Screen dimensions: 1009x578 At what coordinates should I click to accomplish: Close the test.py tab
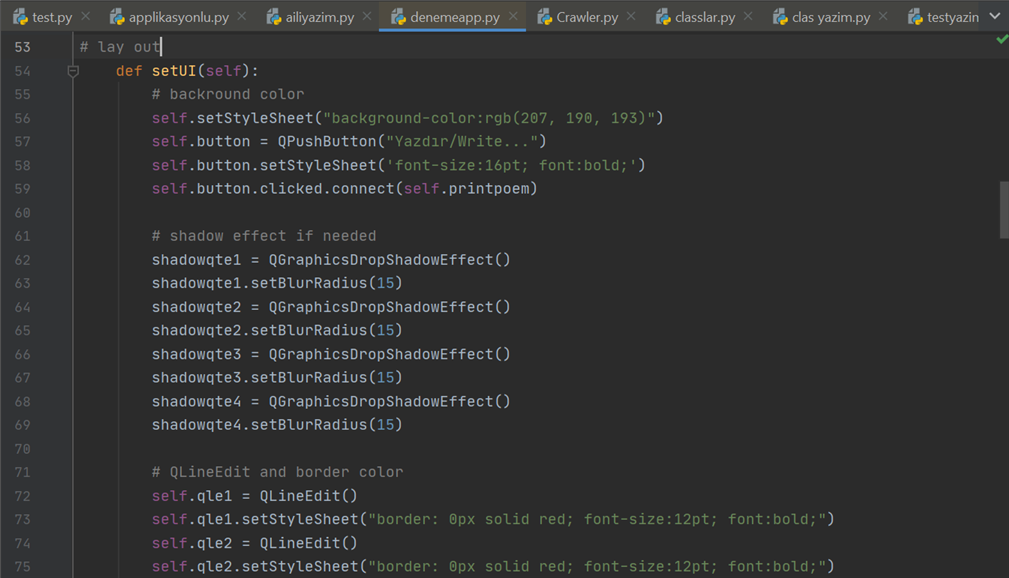point(86,17)
